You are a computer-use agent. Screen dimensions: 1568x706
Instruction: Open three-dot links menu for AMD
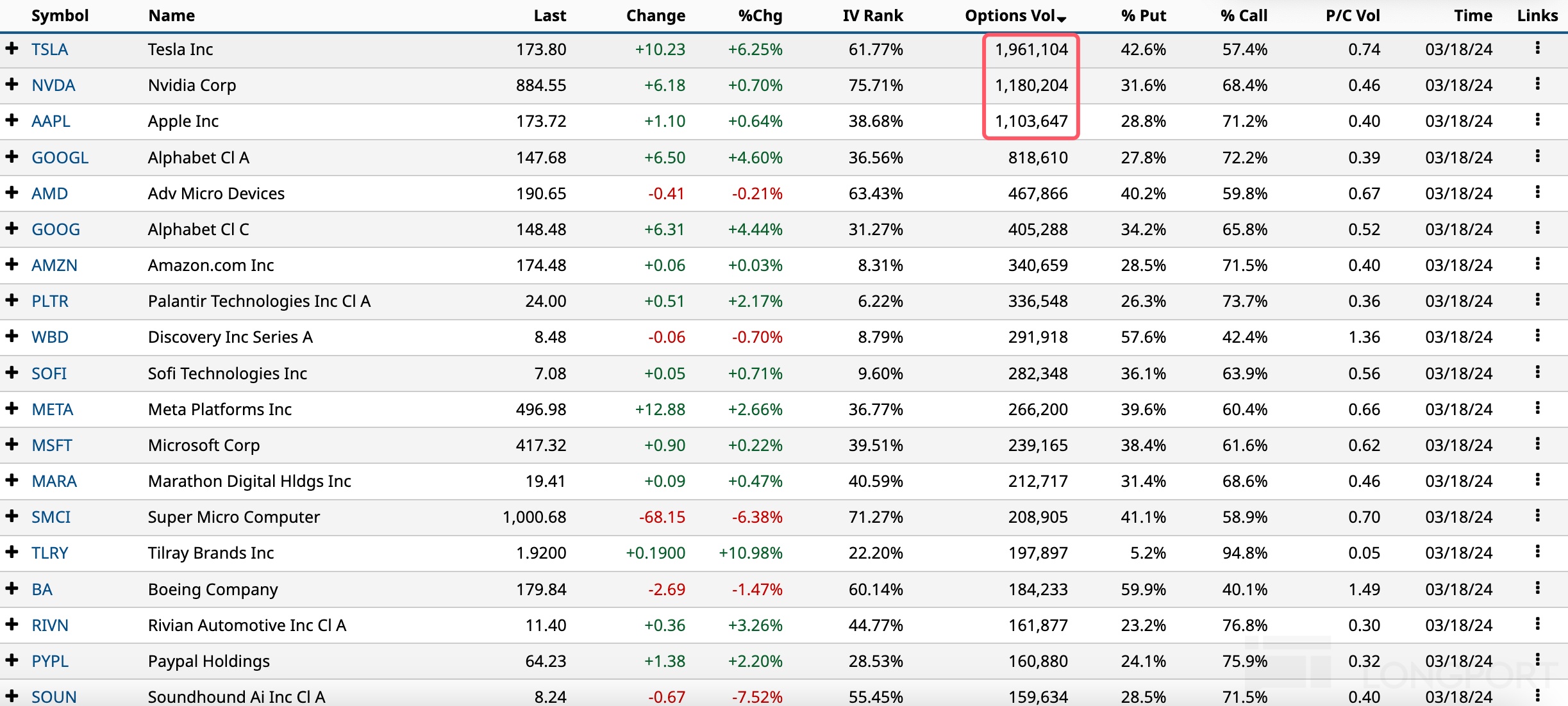click(1537, 192)
